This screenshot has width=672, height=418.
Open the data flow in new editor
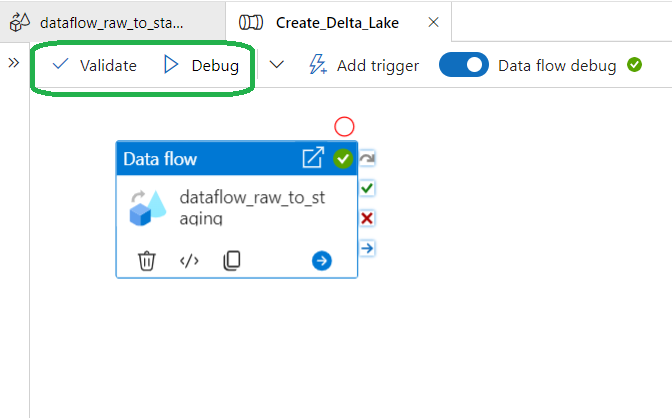[x=313, y=158]
